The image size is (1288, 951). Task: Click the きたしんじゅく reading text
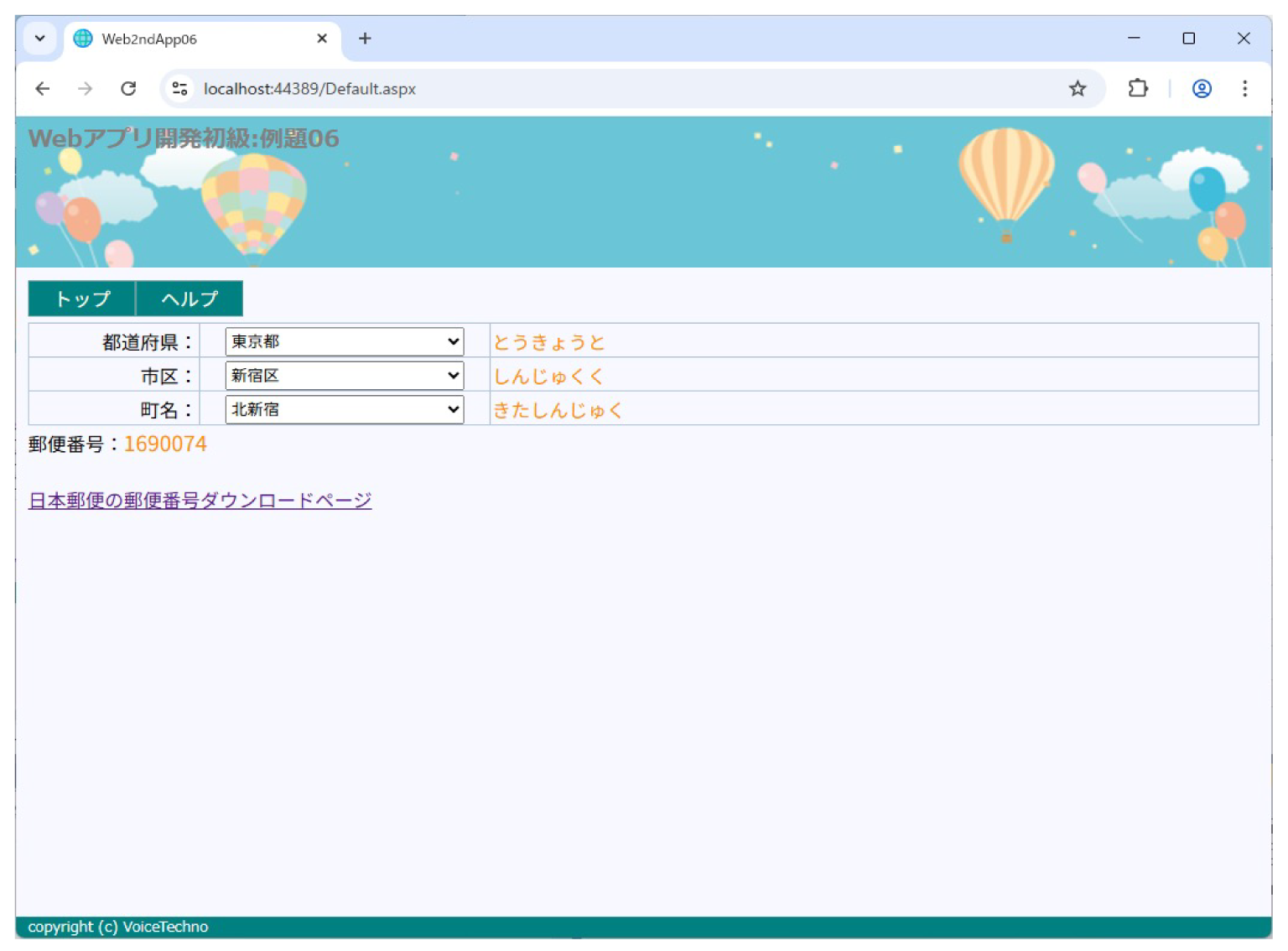pyautogui.click(x=558, y=409)
